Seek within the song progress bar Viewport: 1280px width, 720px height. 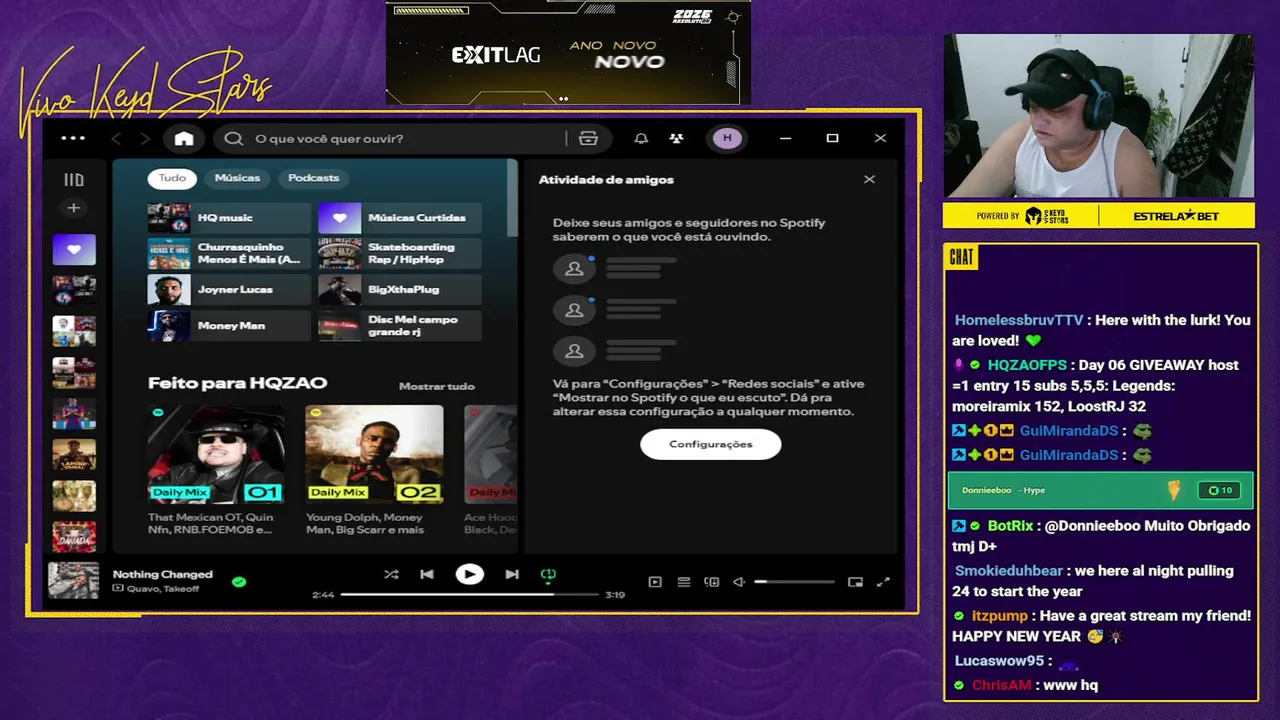(x=469, y=594)
